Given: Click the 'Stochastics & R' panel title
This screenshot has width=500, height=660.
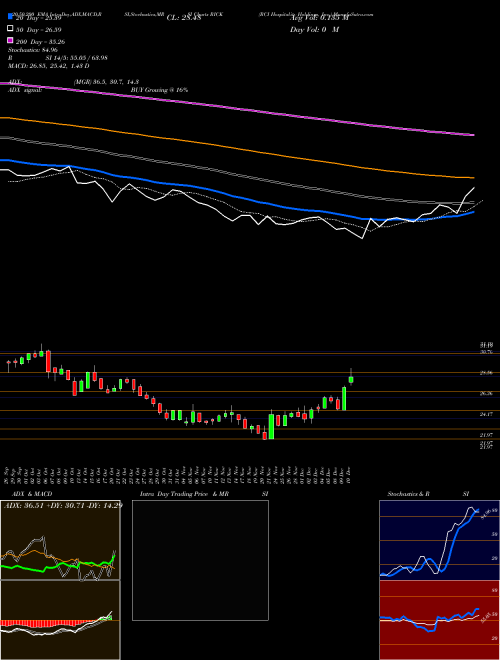Looking at the screenshot, I should click(x=409, y=494).
